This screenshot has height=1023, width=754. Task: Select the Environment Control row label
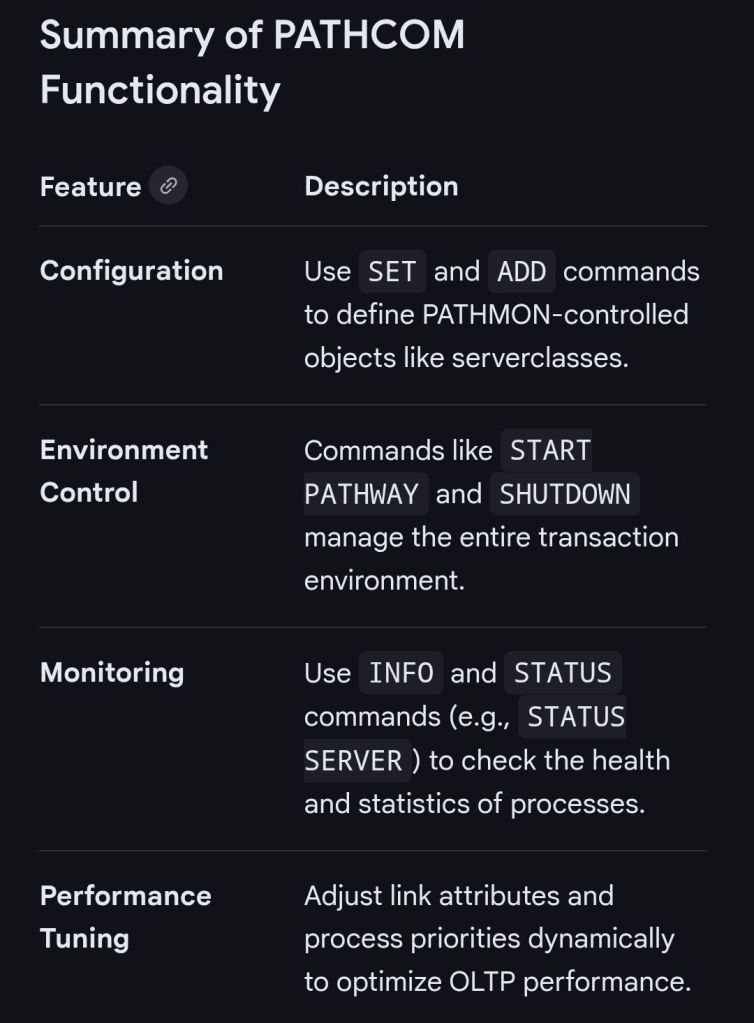click(x=124, y=471)
